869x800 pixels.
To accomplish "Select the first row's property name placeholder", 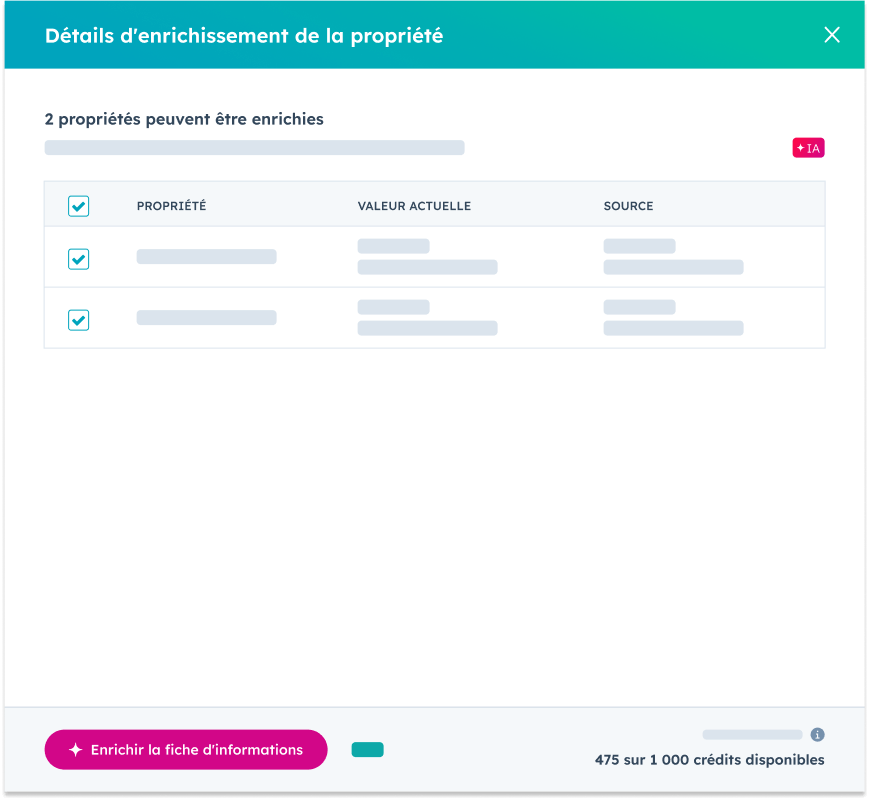I will pyautogui.click(x=206, y=257).
